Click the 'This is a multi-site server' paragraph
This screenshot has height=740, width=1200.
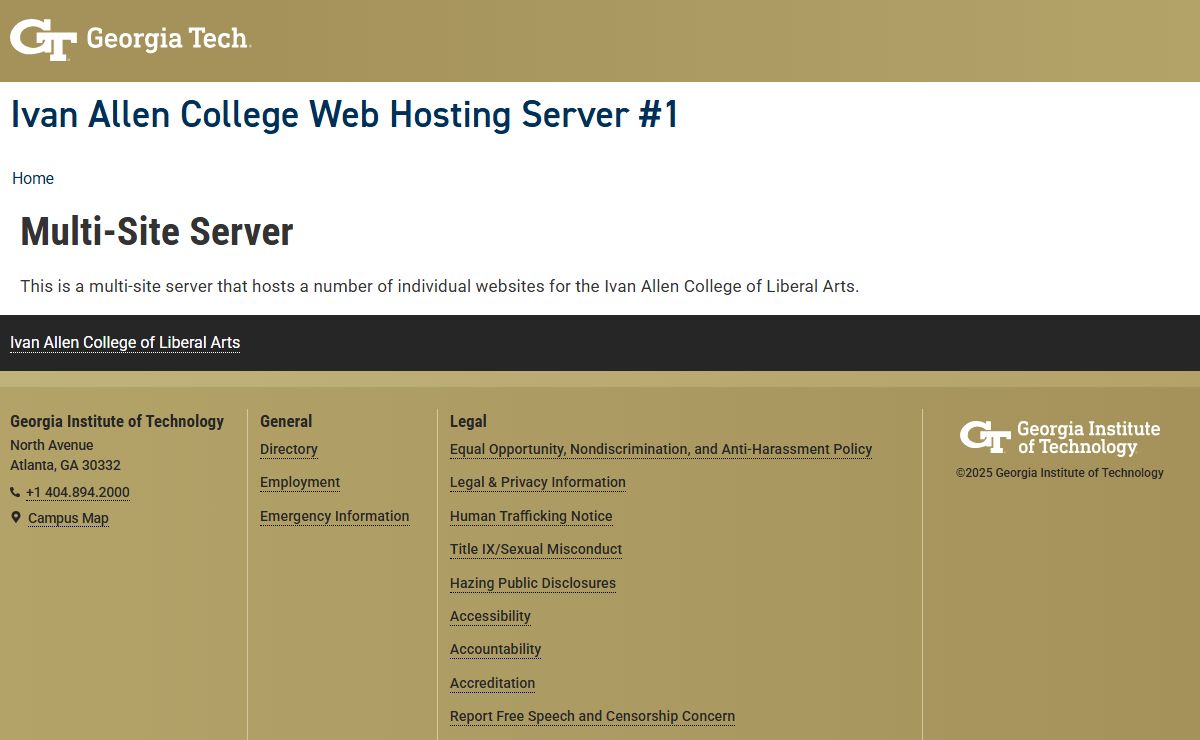click(x=440, y=286)
